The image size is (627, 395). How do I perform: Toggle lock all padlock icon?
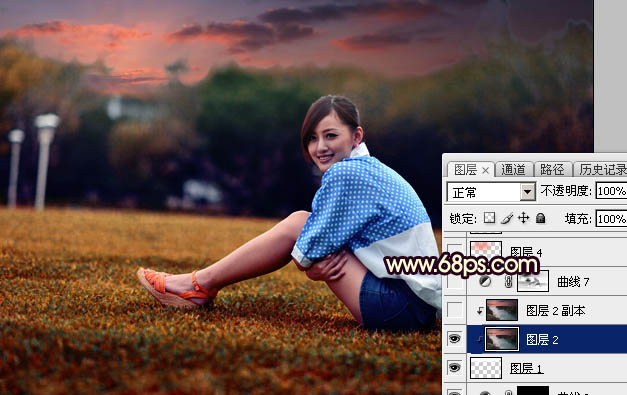pos(541,218)
